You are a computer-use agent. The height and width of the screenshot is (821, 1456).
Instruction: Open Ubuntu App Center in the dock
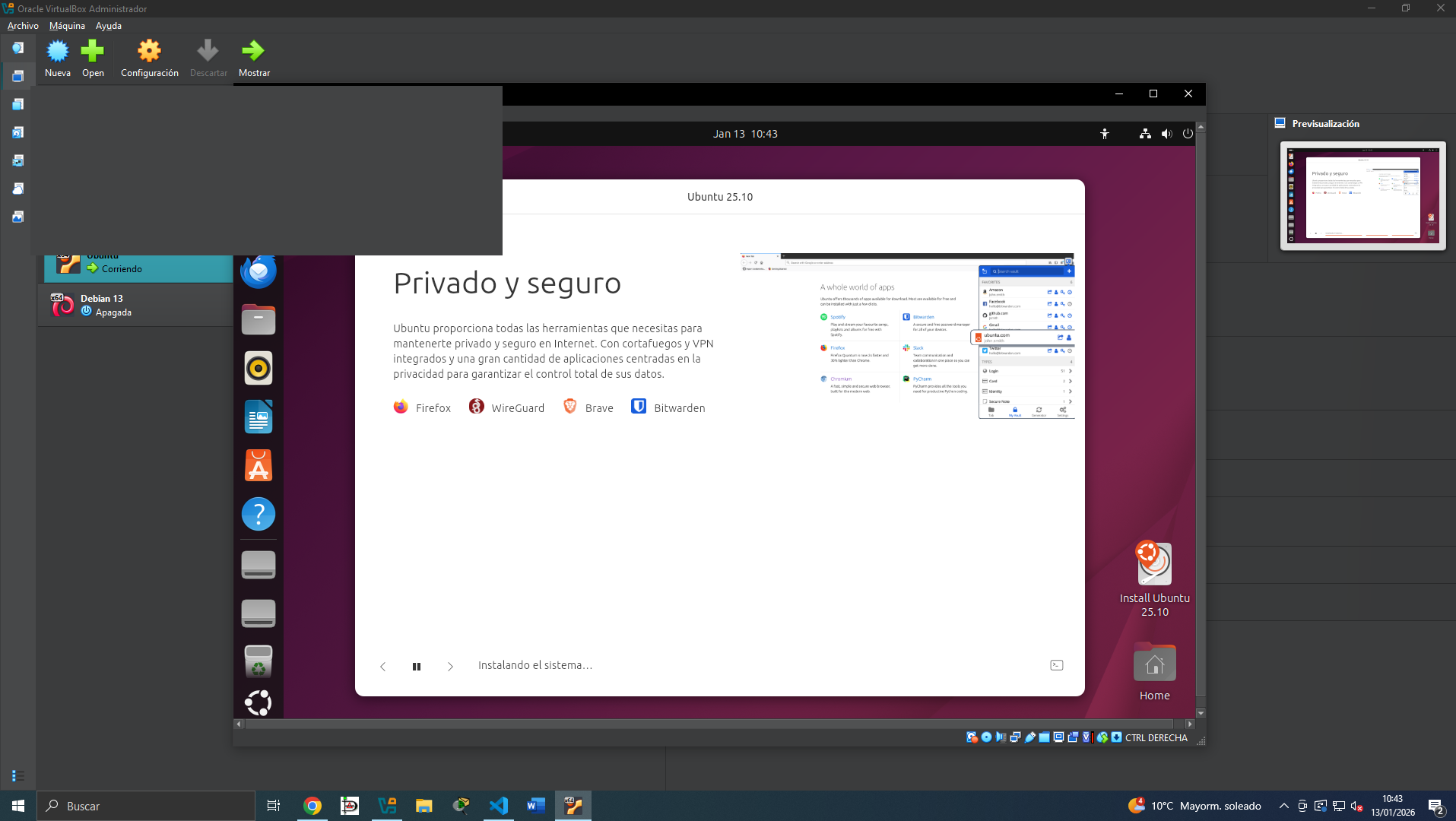(259, 465)
